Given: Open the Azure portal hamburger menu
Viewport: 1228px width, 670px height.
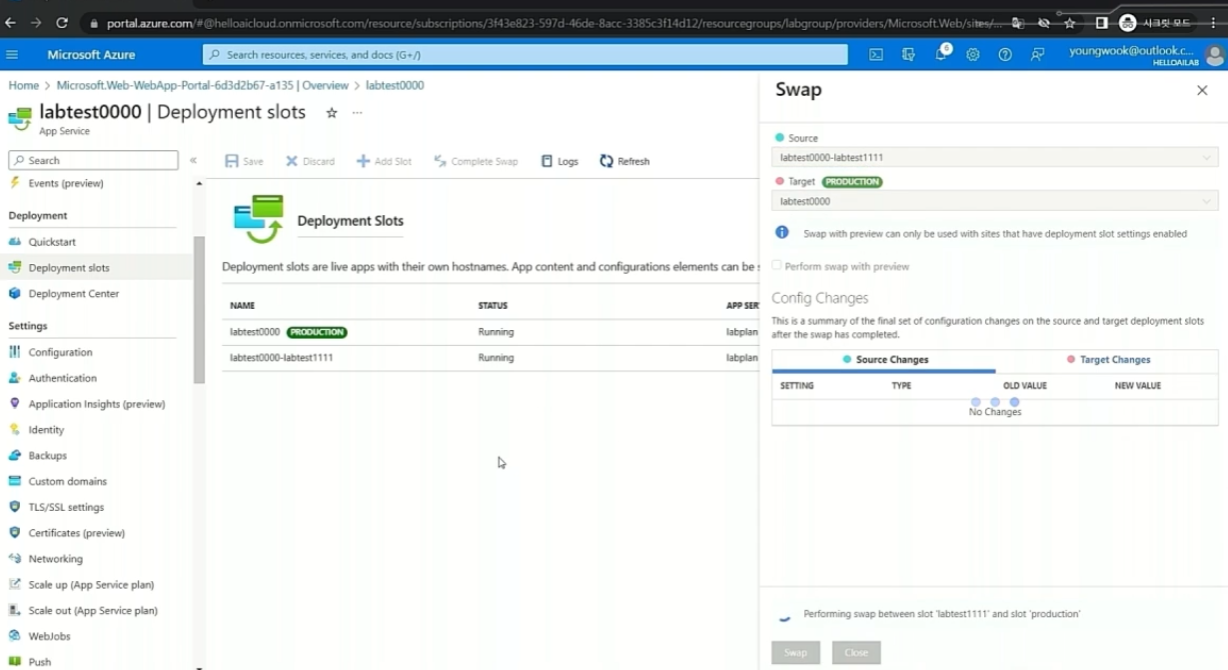Looking at the screenshot, I should click(x=12, y=55).
